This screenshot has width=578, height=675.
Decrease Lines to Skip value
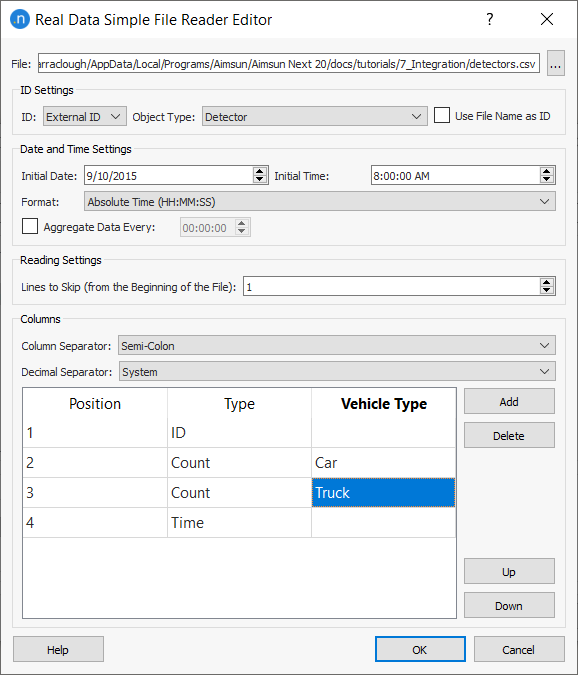[x=547, y=291]
